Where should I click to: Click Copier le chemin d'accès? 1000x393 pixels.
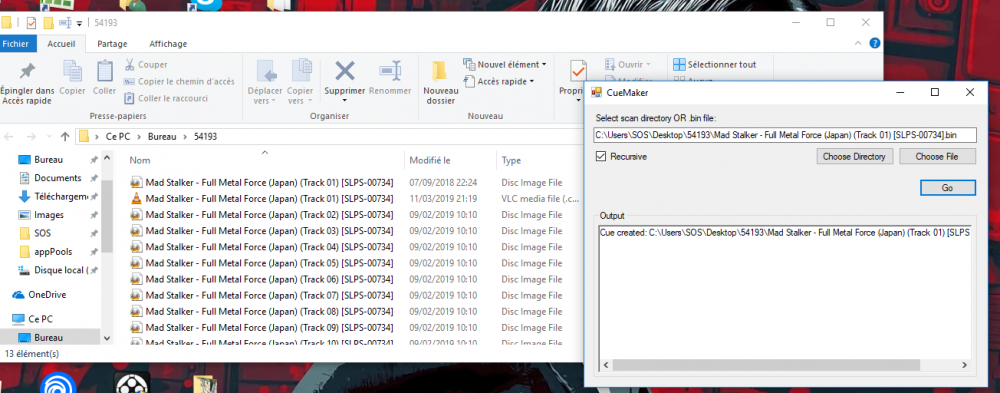tap(179, 82)
